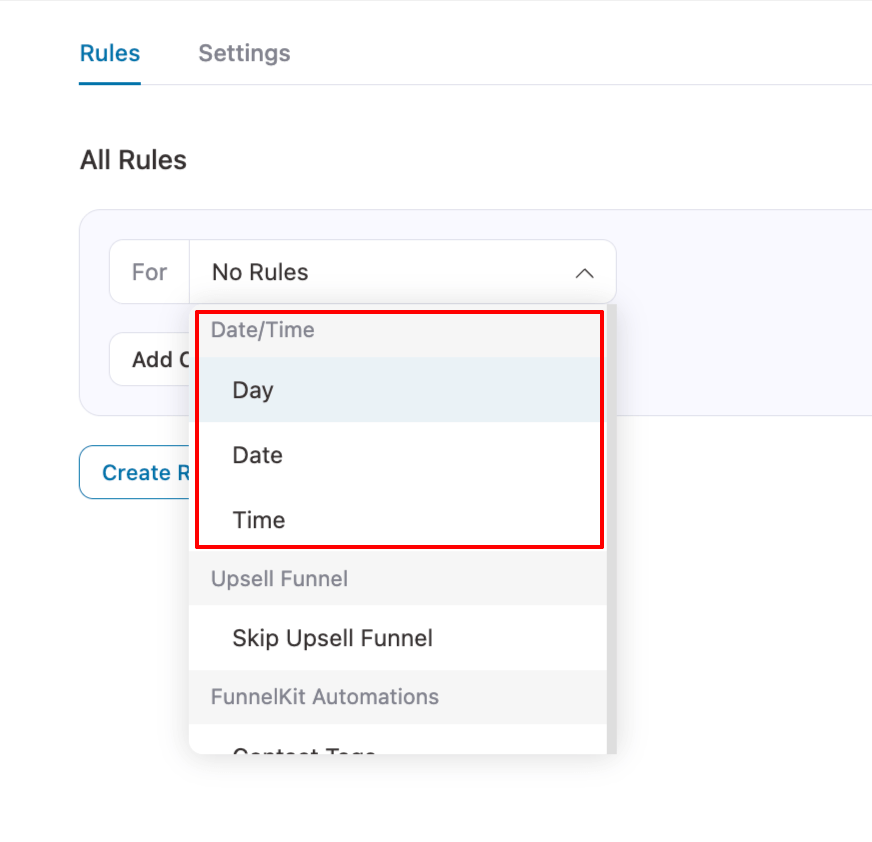872x842 pixels.
Task: Click the Upsell Funnel group header
Action: coord(279,579)
